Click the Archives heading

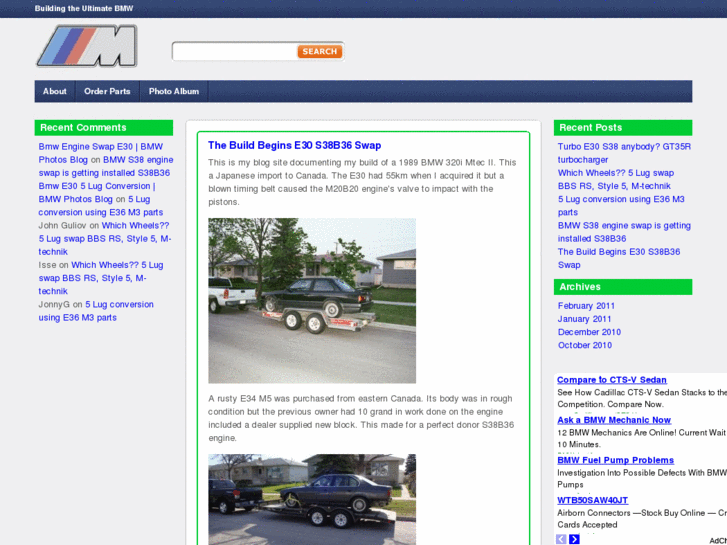[623, 287]
